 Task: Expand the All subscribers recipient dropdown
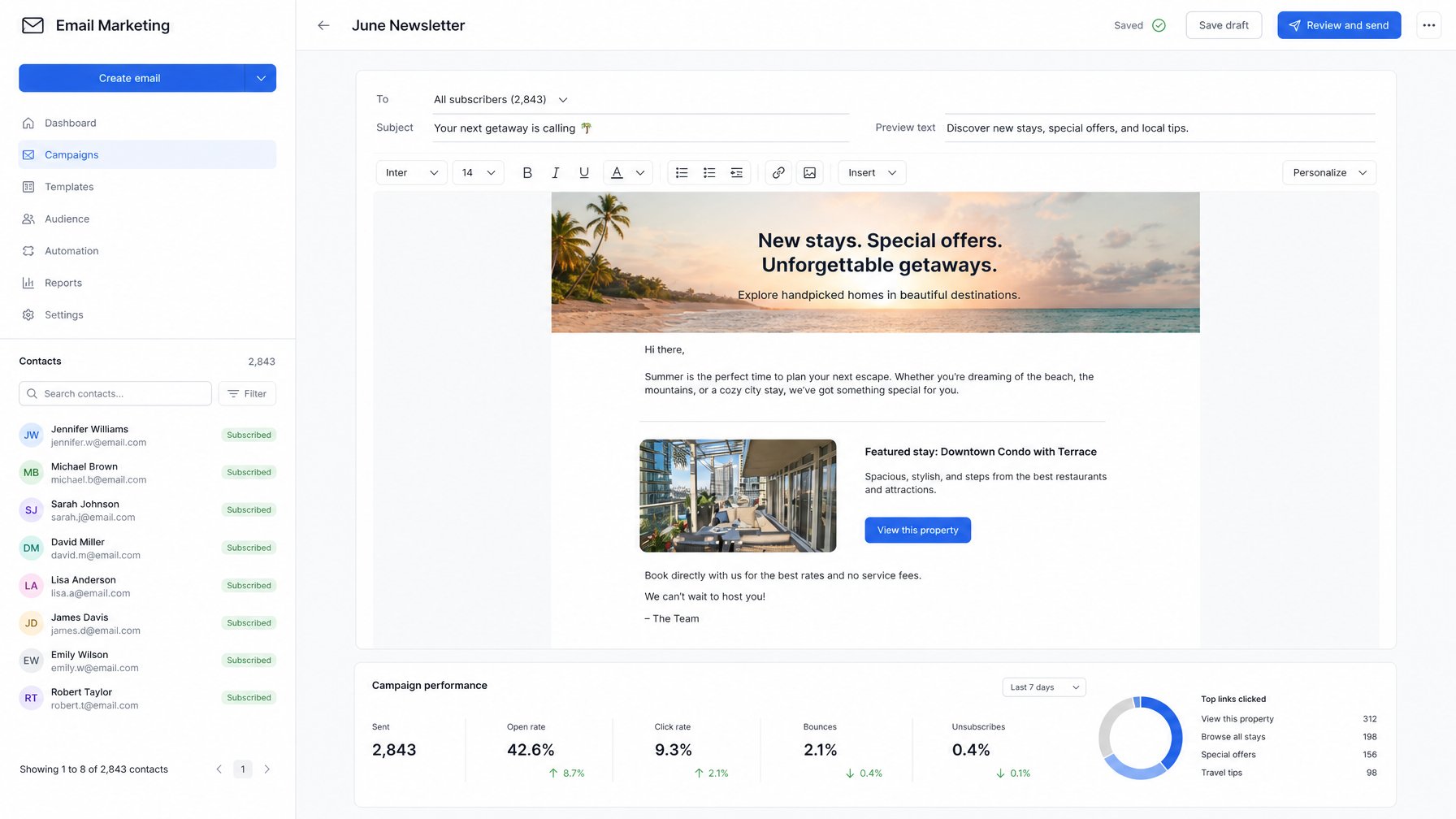click(500, 99)
